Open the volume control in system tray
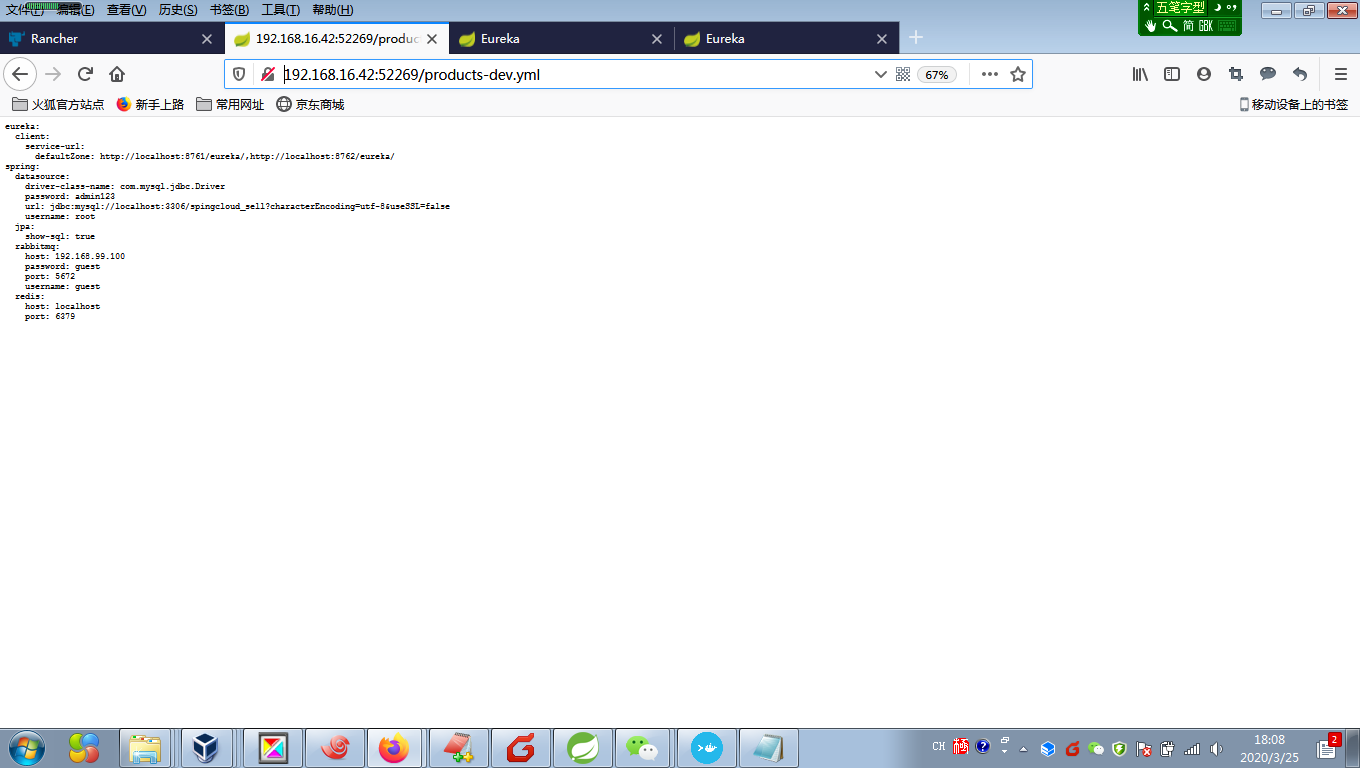Screen dimensions: 1360x768 pyautogui.click(x=1216, y=748)
